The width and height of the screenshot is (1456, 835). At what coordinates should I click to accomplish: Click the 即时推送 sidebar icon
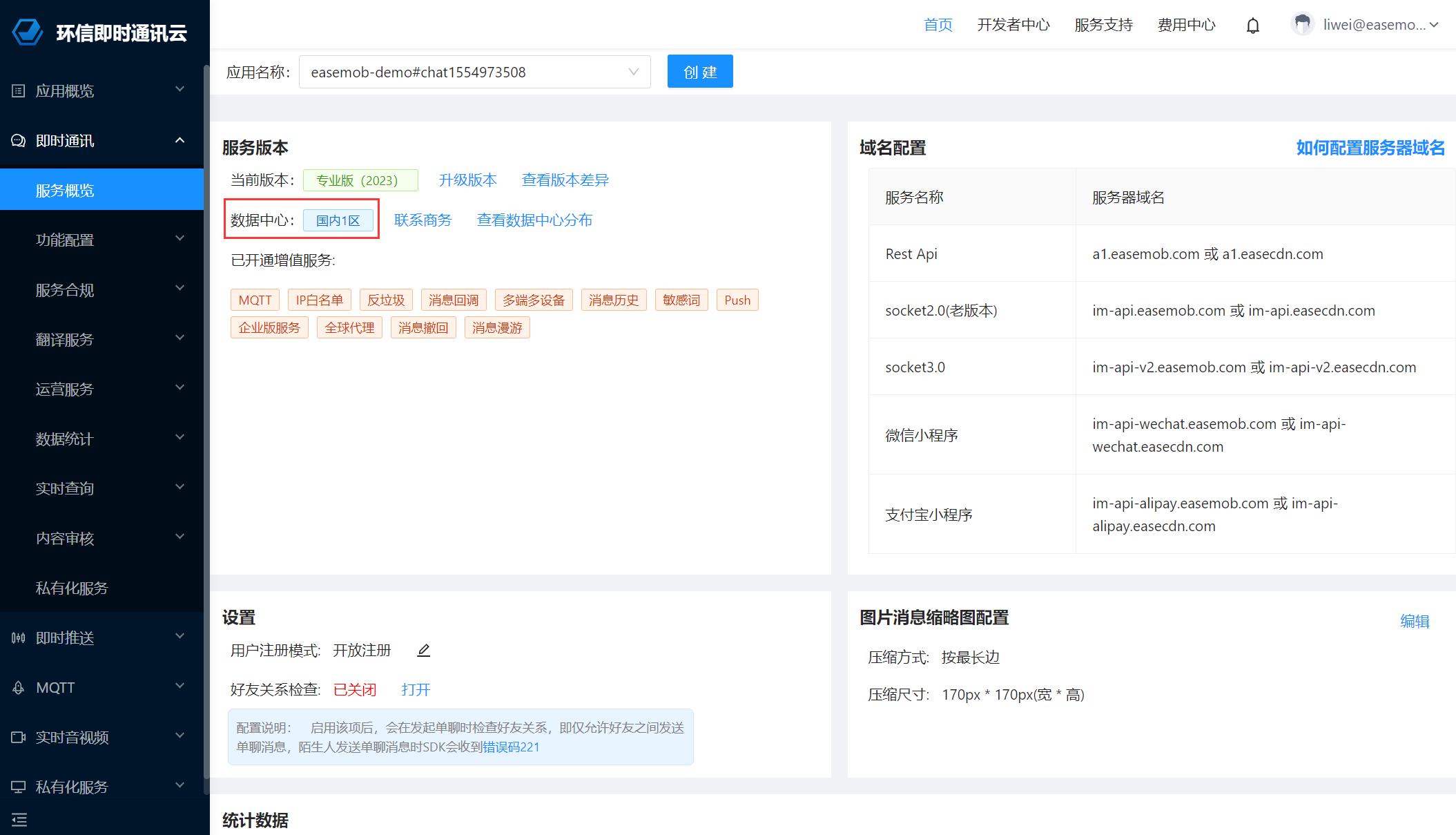[x=19, y=637]
